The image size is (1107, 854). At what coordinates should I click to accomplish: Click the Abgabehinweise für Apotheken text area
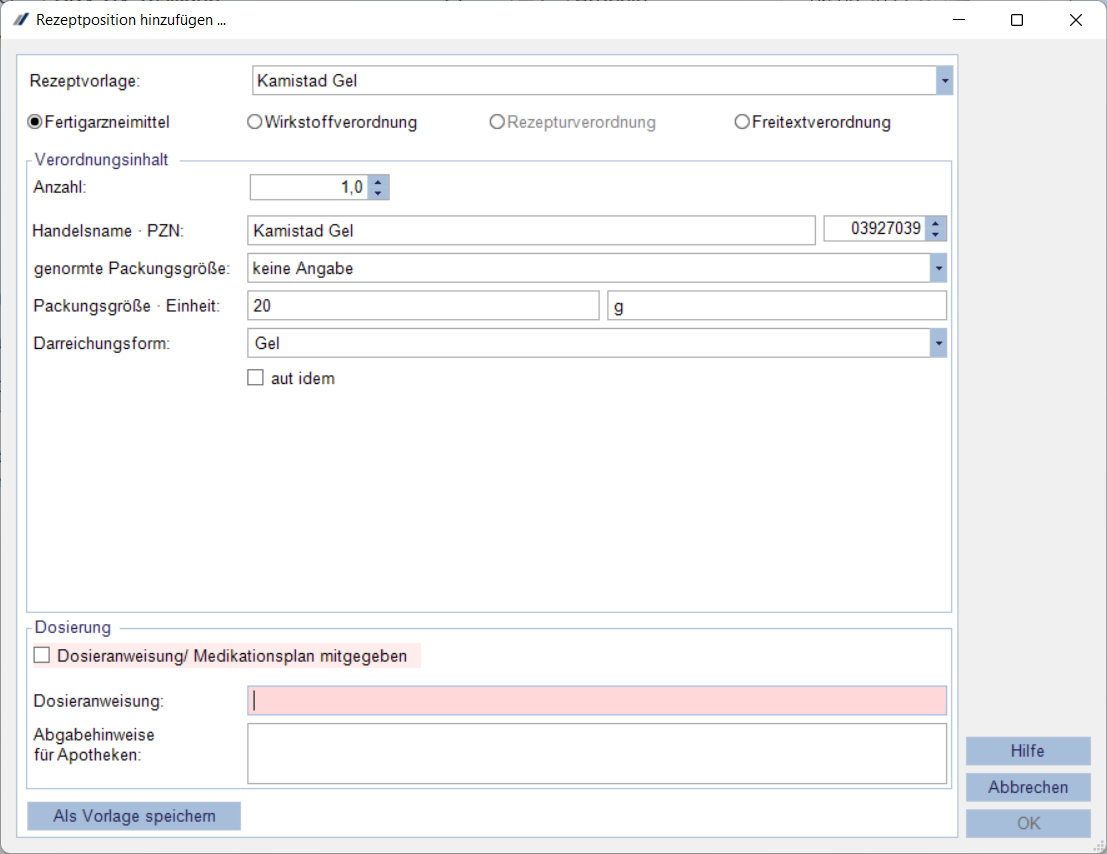click(x=597, y=753)
